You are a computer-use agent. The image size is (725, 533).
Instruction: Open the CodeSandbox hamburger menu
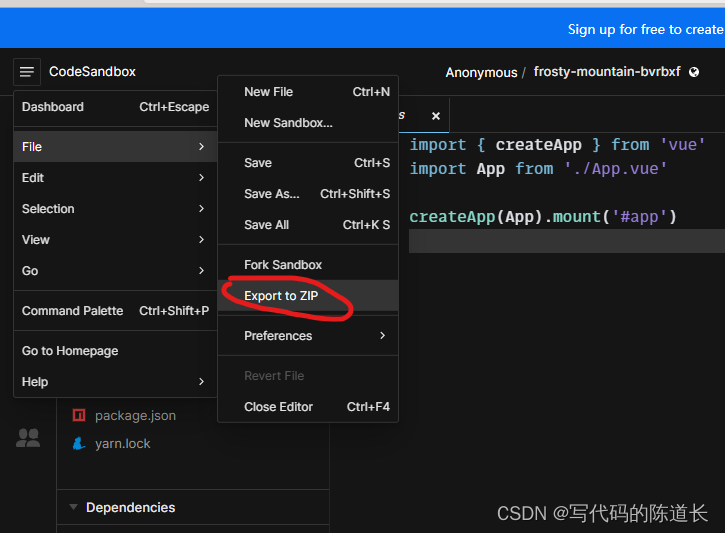pos(27,72)
